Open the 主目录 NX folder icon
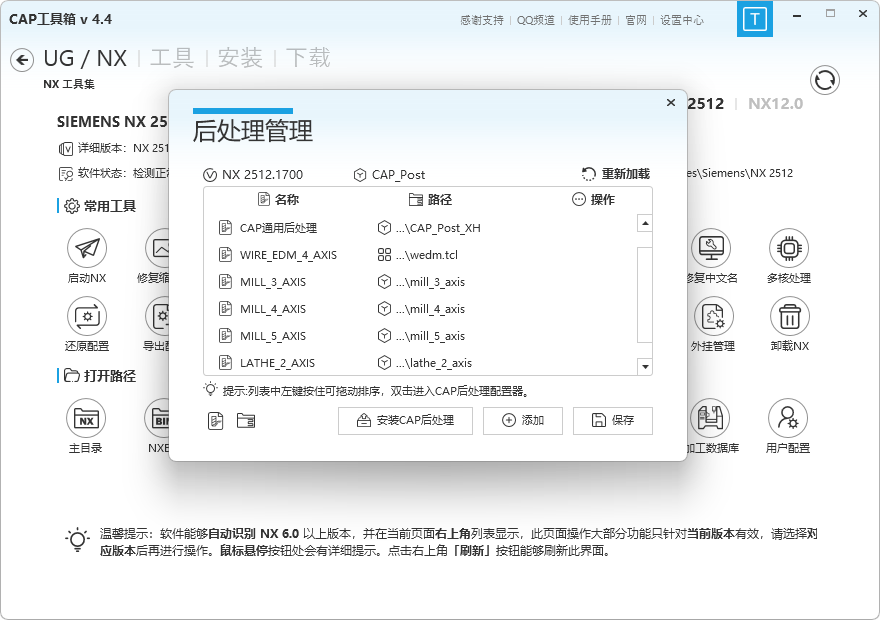The height and width of the screenshot is (620, 880). (x=86, y=418)
